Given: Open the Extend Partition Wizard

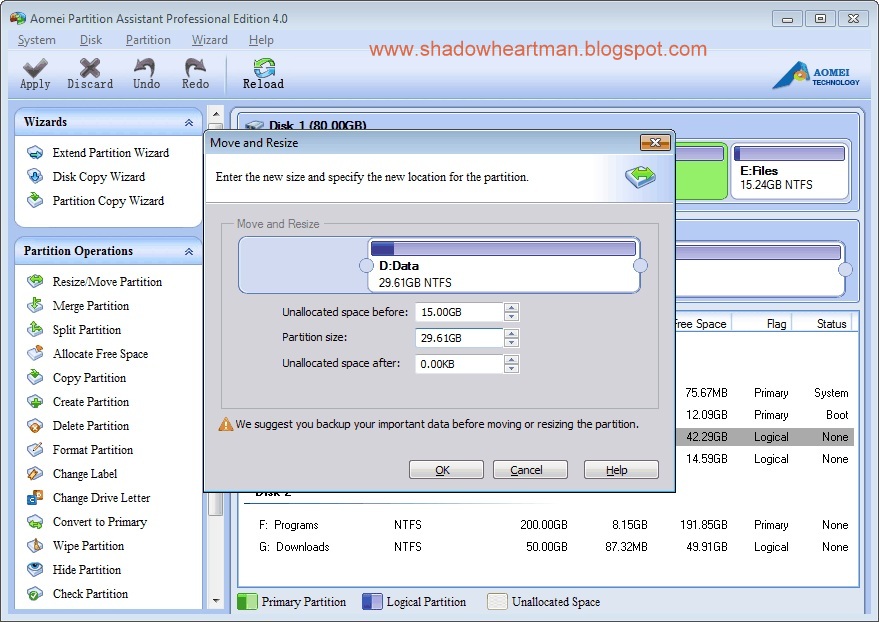Looking at the screenshot, I should [x=110, y=152].
